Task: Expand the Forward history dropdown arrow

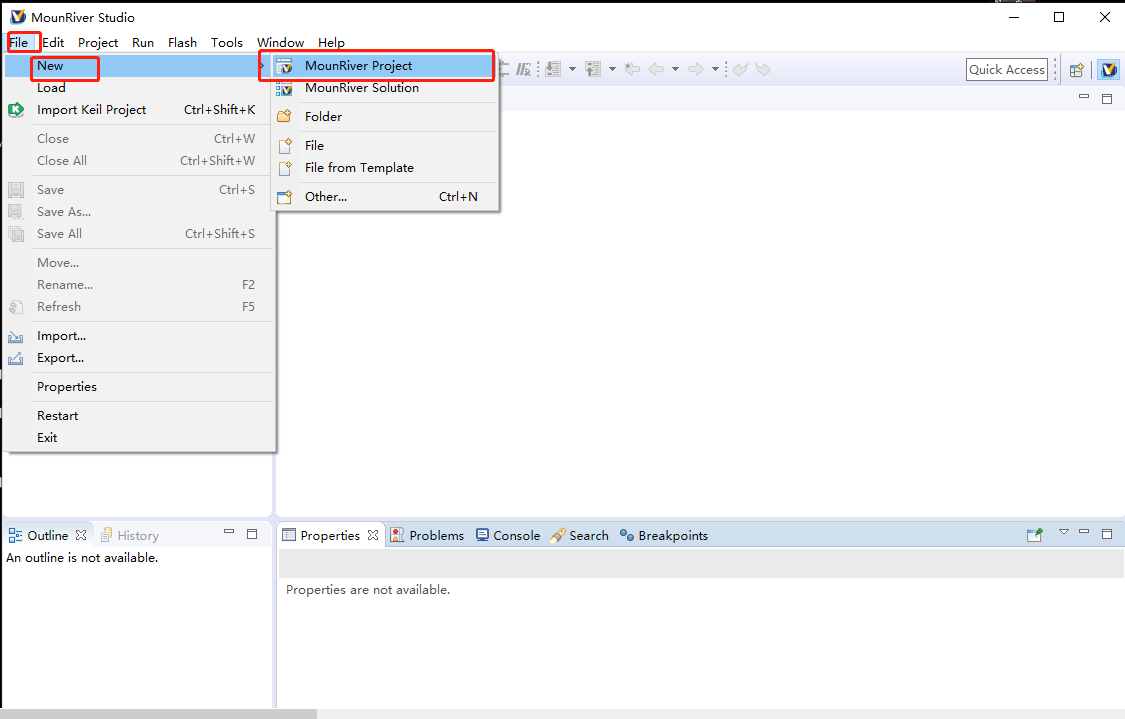Action: pos(715,69)
